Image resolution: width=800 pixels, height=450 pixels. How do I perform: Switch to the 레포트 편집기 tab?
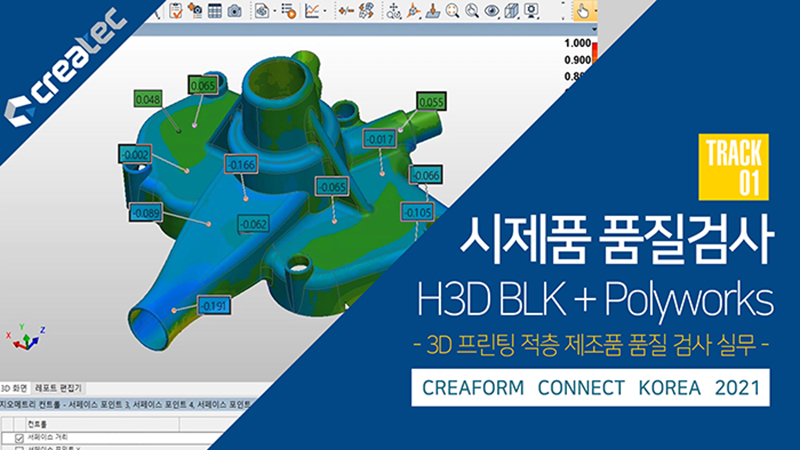[58, 388]
